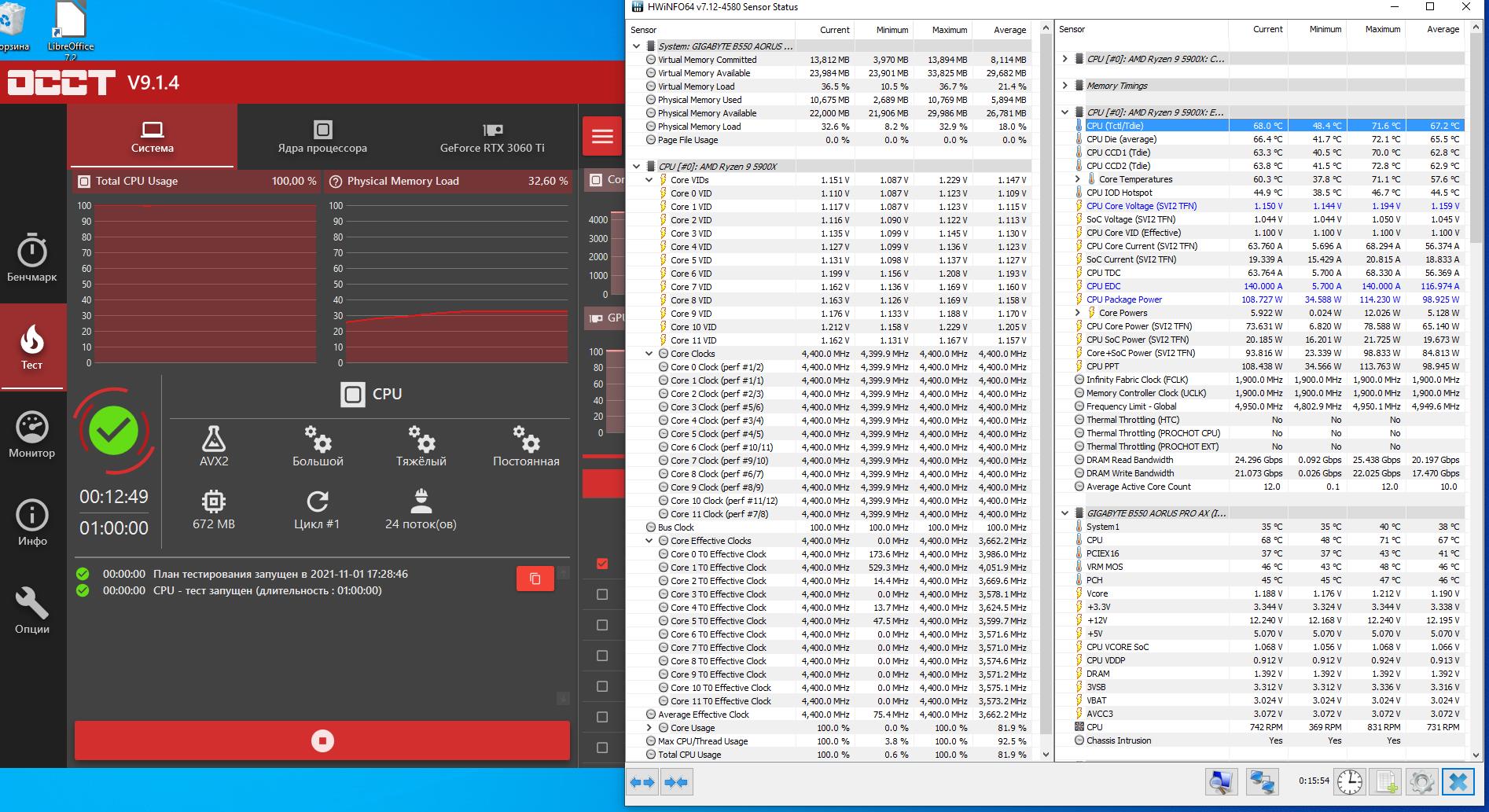
Task: Click HWiNFO networked computers icon
Action: click(1263, 782)
